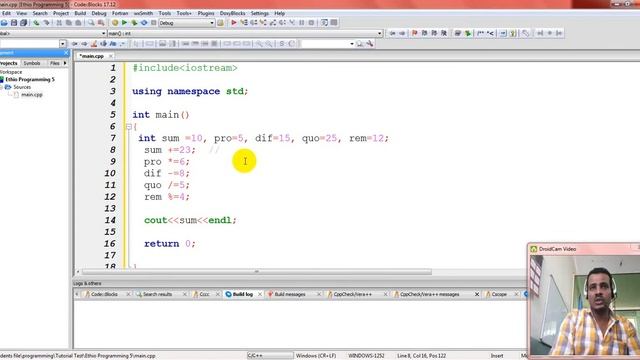Open the wxSmith menu
The height and width of the screenshot is (360, 640).
click(x=143, y=13)
